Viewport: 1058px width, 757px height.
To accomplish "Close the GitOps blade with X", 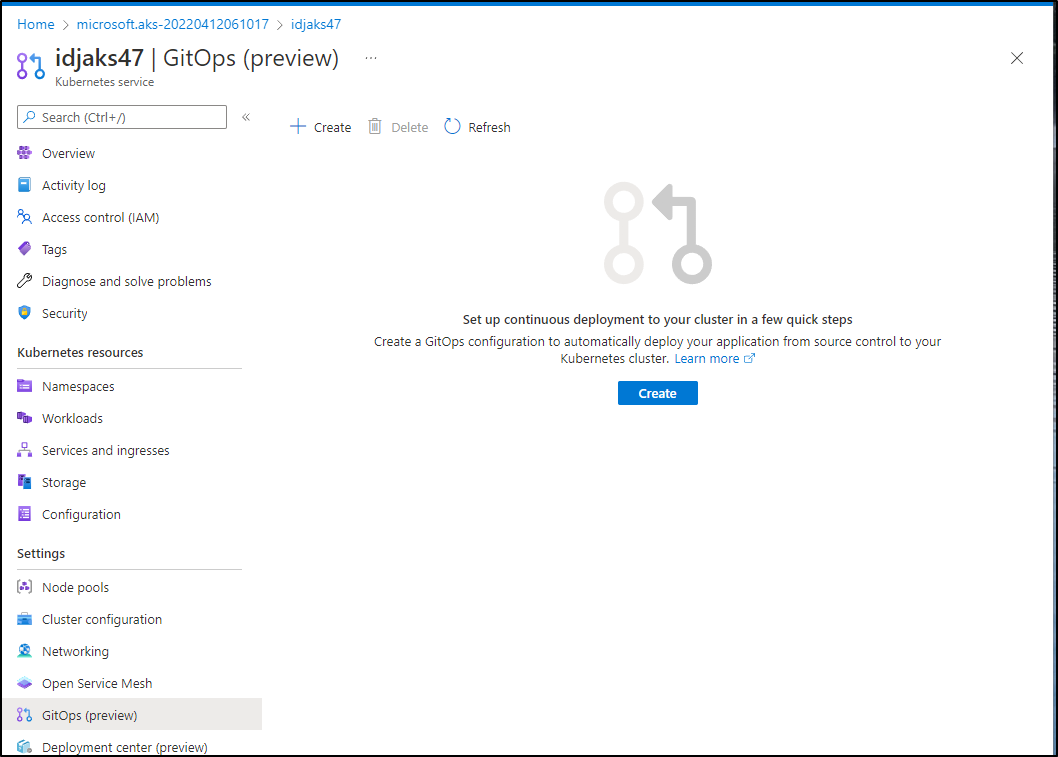I will 1017,58.
